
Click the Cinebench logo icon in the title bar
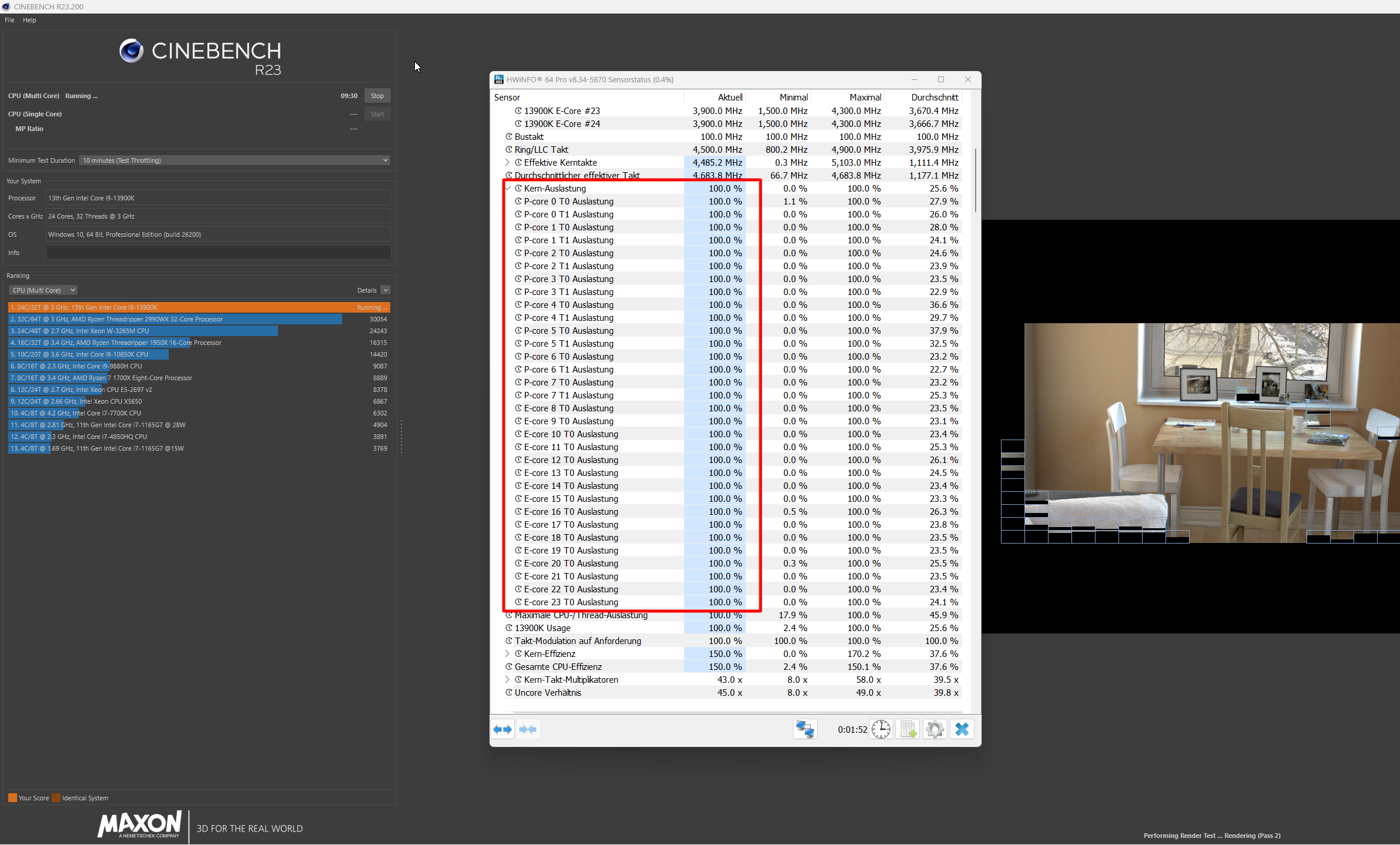[6, 6]
